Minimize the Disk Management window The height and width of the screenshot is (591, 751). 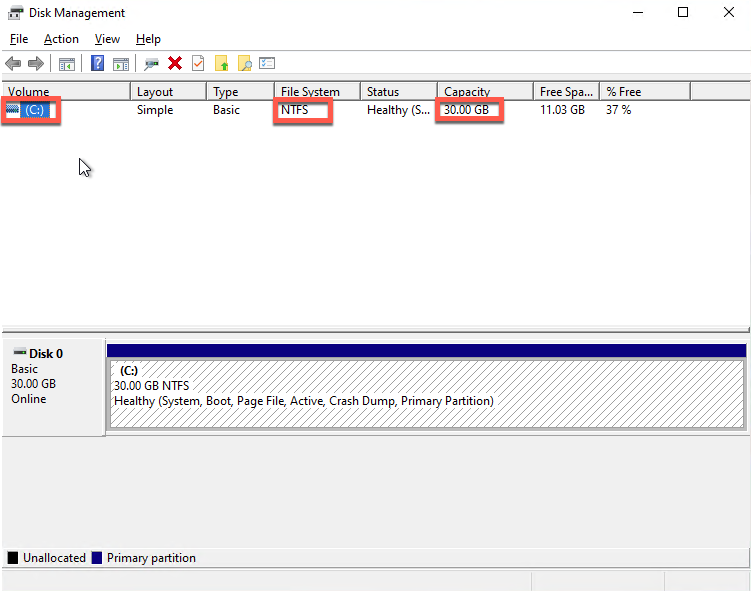click(638, 12)
